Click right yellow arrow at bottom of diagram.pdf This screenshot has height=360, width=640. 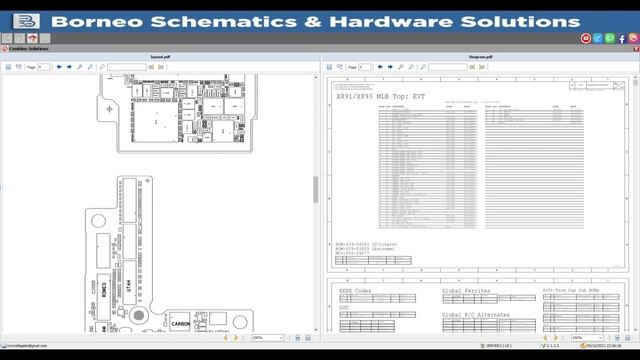point(556,338)
